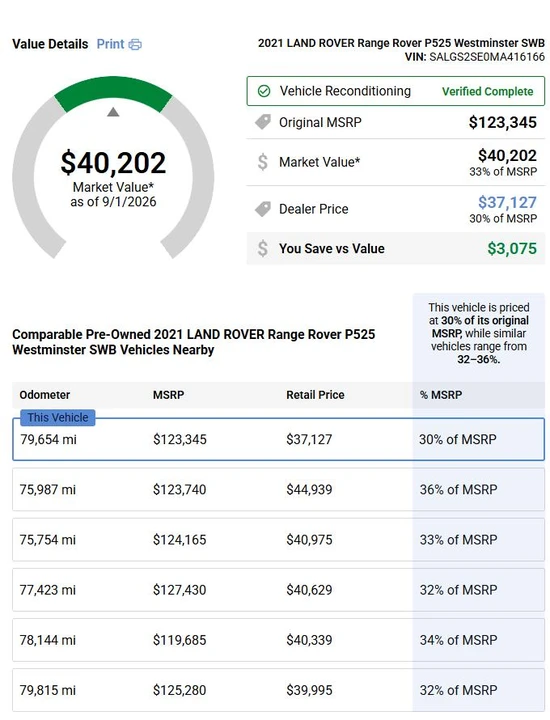Click the You Save amount $3,075
The width and height of the screenshot is (550, 720).
point(512,248)
